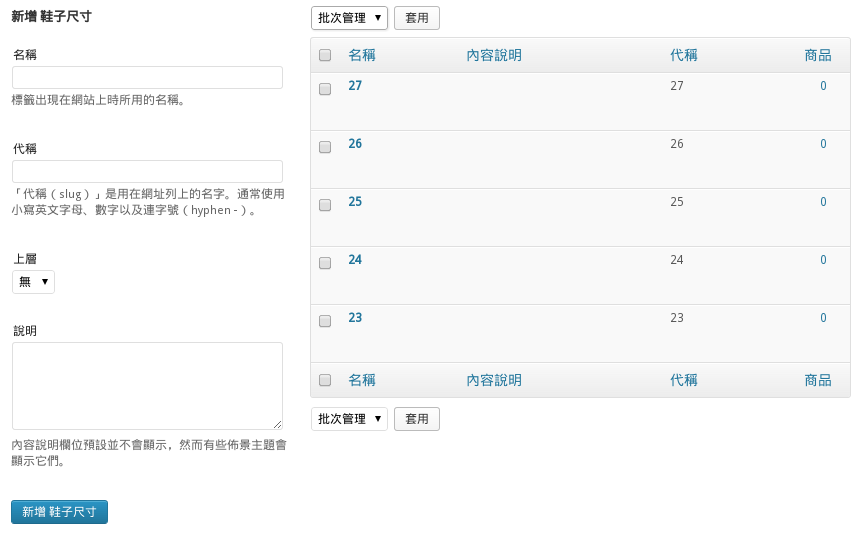Check the select-all checkbox in table header
865x542 pixels.
coord(325,56)
